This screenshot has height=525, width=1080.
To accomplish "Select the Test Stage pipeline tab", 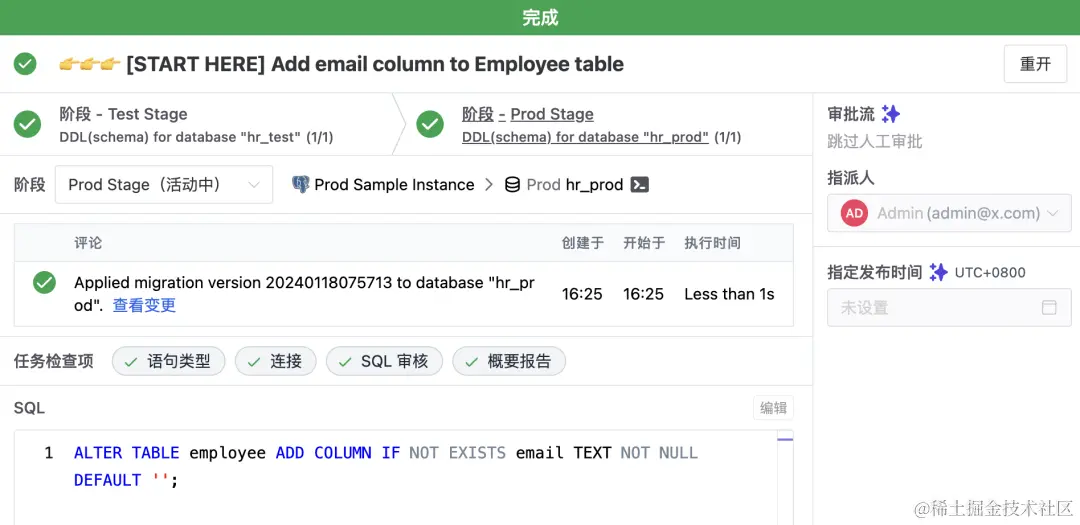I will (x=196, y=125).
